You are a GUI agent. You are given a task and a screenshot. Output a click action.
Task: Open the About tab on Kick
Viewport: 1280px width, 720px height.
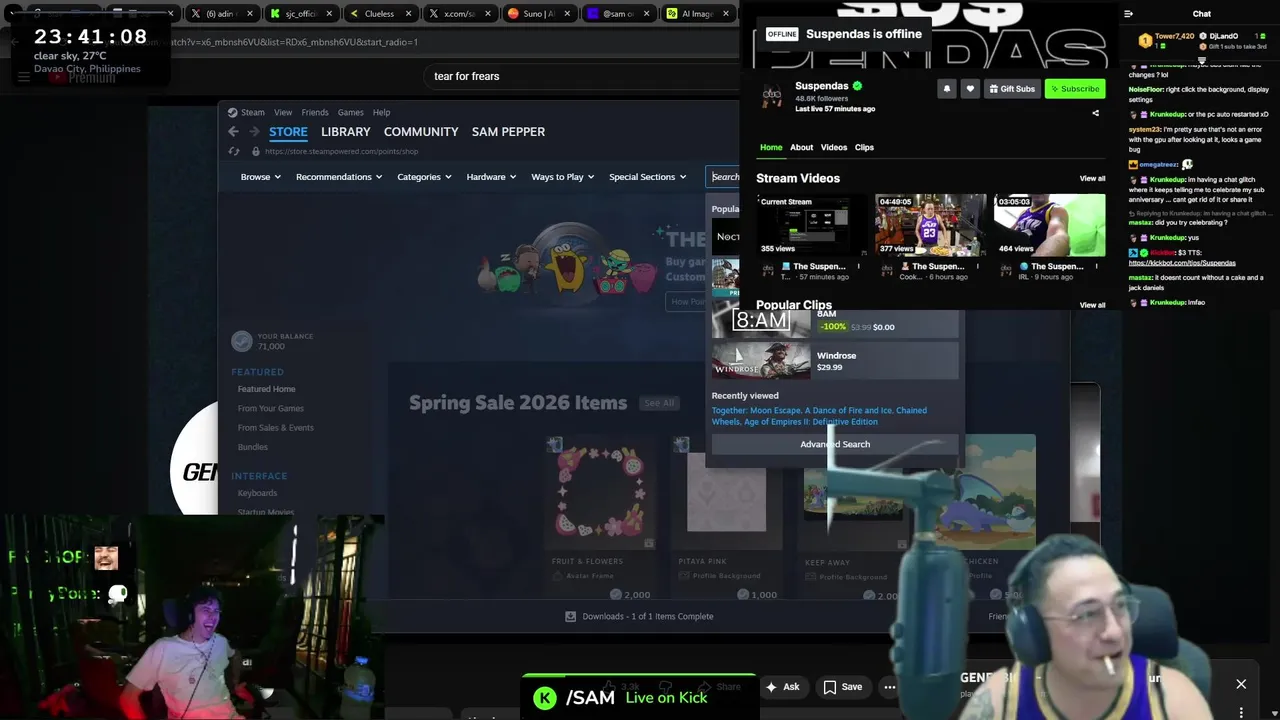pos(802,147)
